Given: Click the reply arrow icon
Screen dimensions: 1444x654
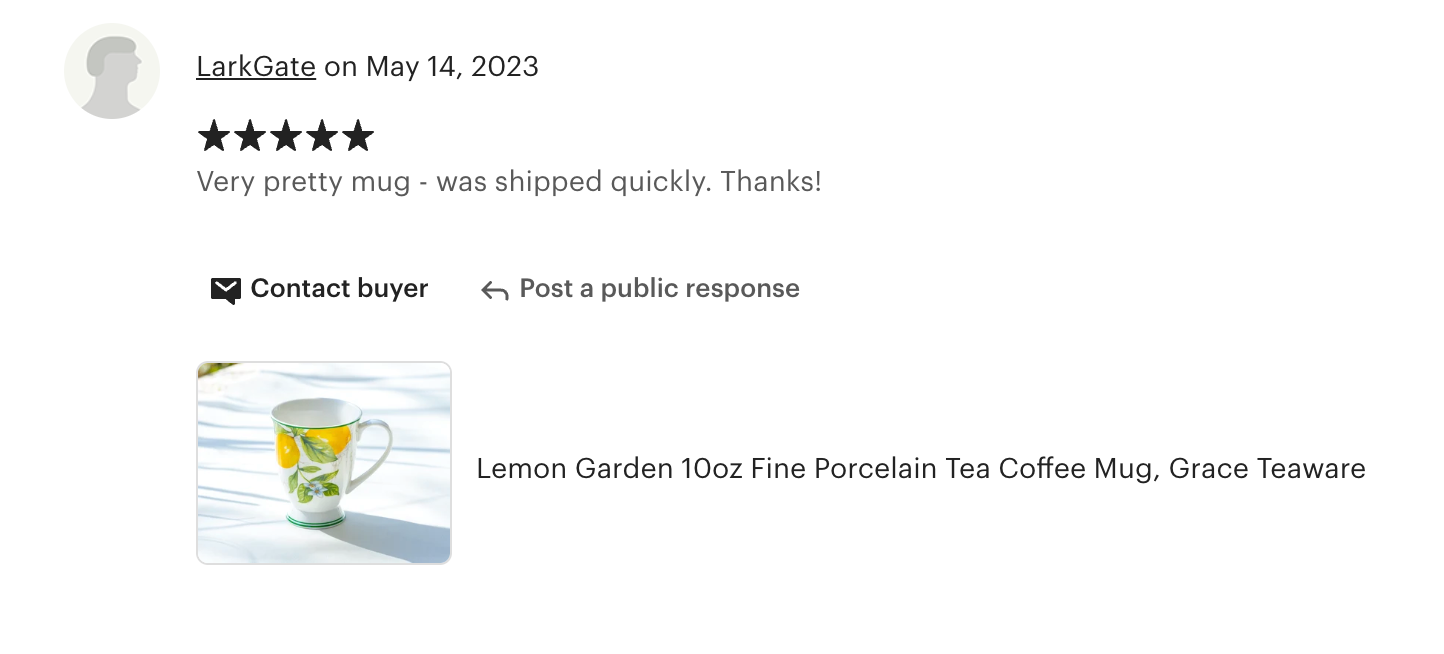Looking at the screenshot, I should 494,290.
